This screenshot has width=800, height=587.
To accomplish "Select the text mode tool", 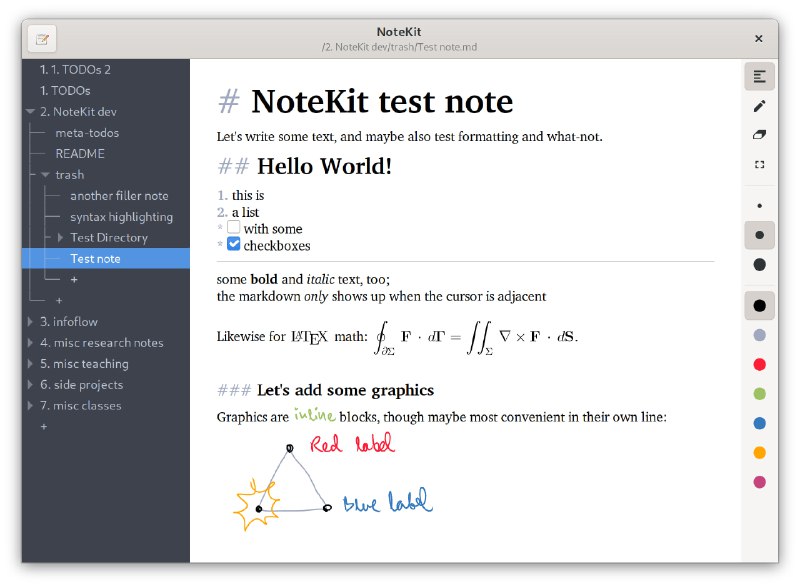I will (x=759, y=76).
